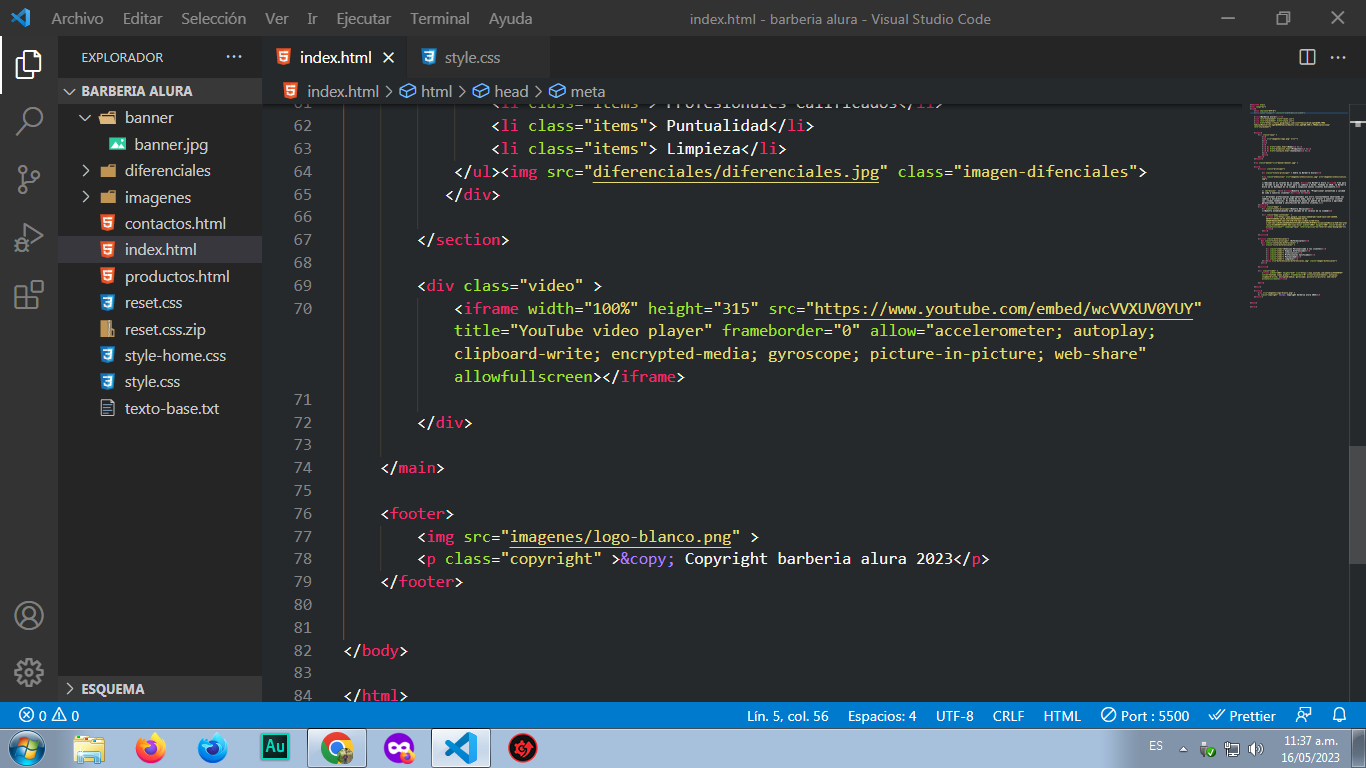
Task: Open the Selección menu
Action: [x=214, y=18]
